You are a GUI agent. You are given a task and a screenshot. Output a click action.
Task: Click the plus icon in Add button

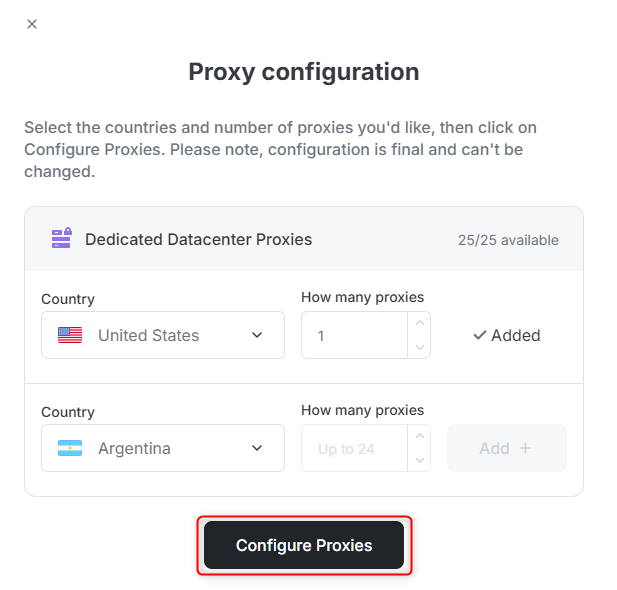(526, 448)
